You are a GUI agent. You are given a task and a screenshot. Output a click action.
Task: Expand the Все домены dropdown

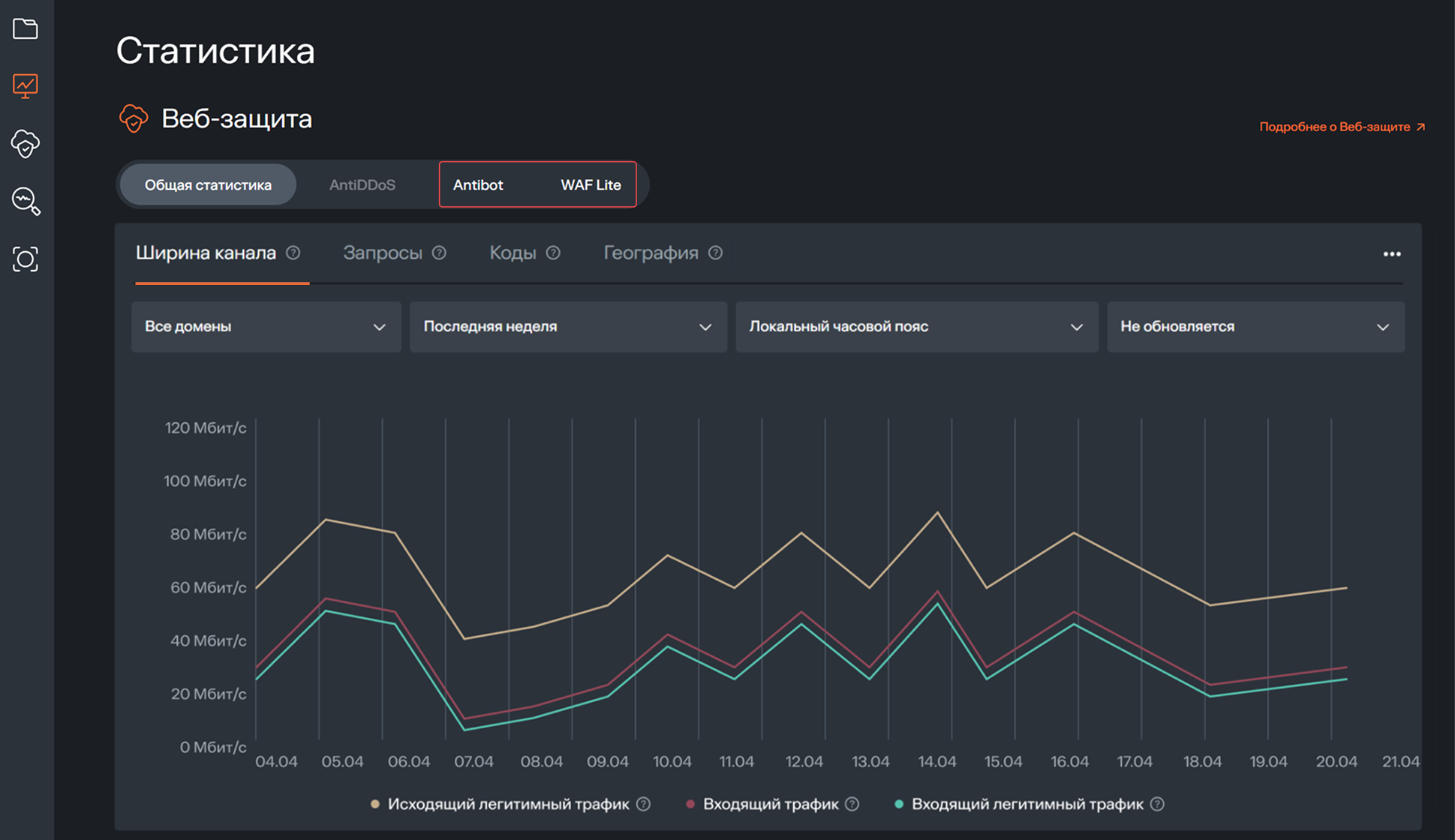coord(266,326)
